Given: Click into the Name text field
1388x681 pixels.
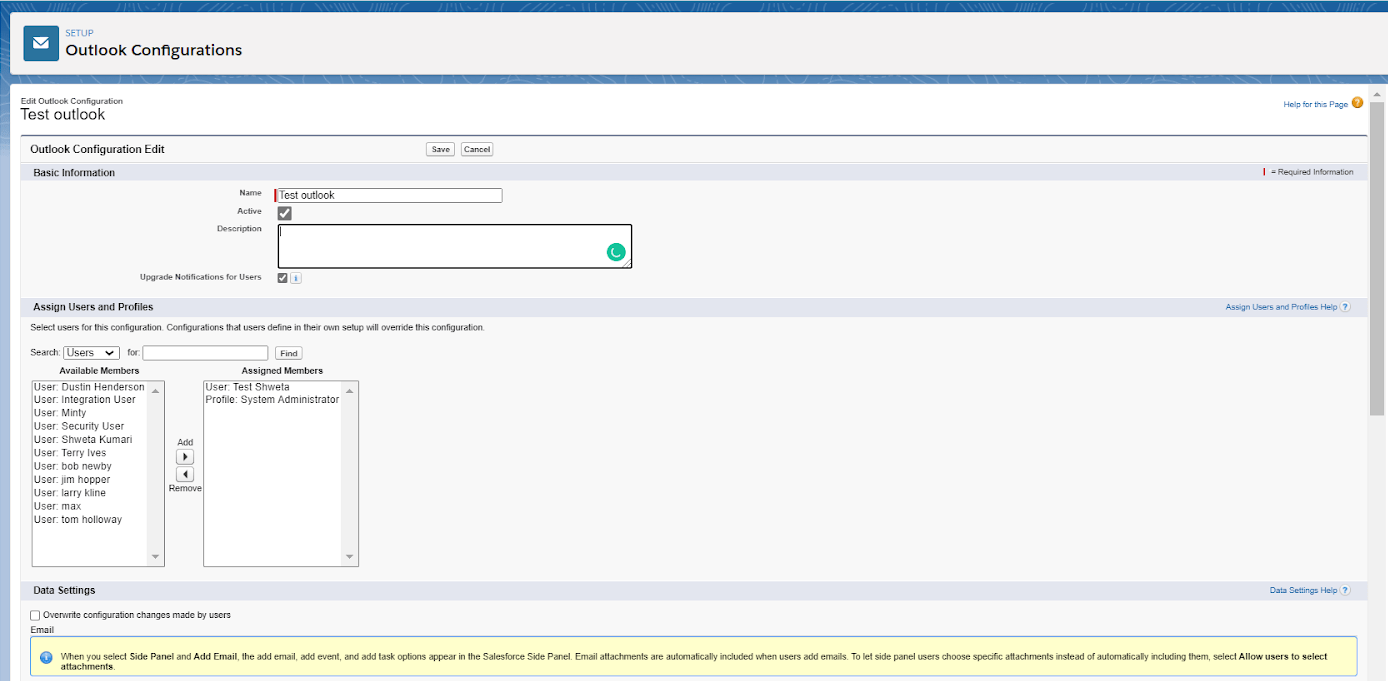Looking at the screenshot, I should pos(390,196).
